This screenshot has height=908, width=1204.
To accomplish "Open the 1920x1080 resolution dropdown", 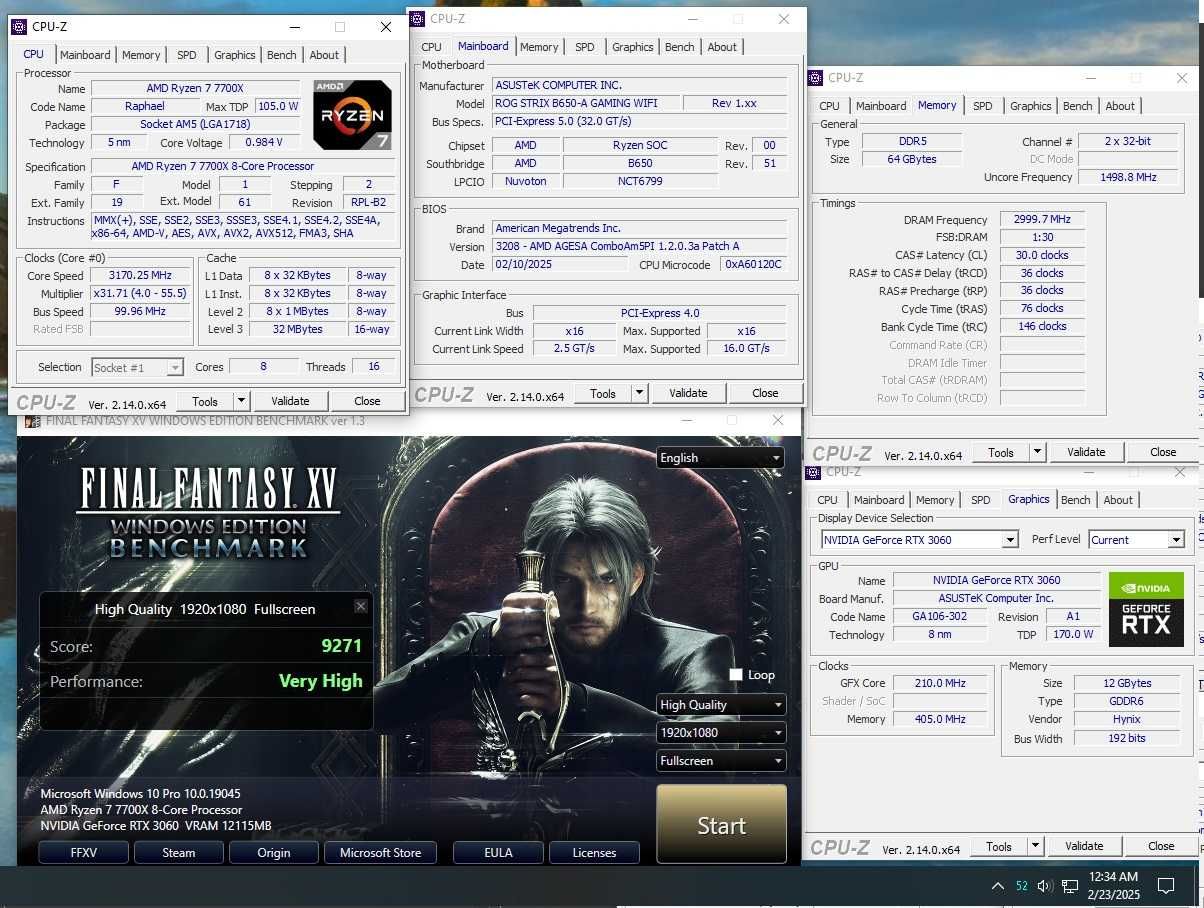I will tap(721, 733).
